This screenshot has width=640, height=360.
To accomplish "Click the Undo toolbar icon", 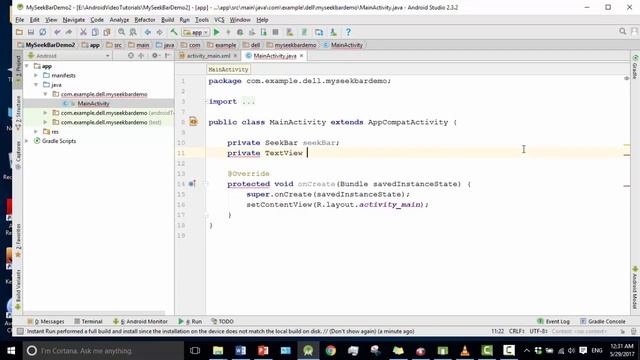I will (x=57, y=32).
